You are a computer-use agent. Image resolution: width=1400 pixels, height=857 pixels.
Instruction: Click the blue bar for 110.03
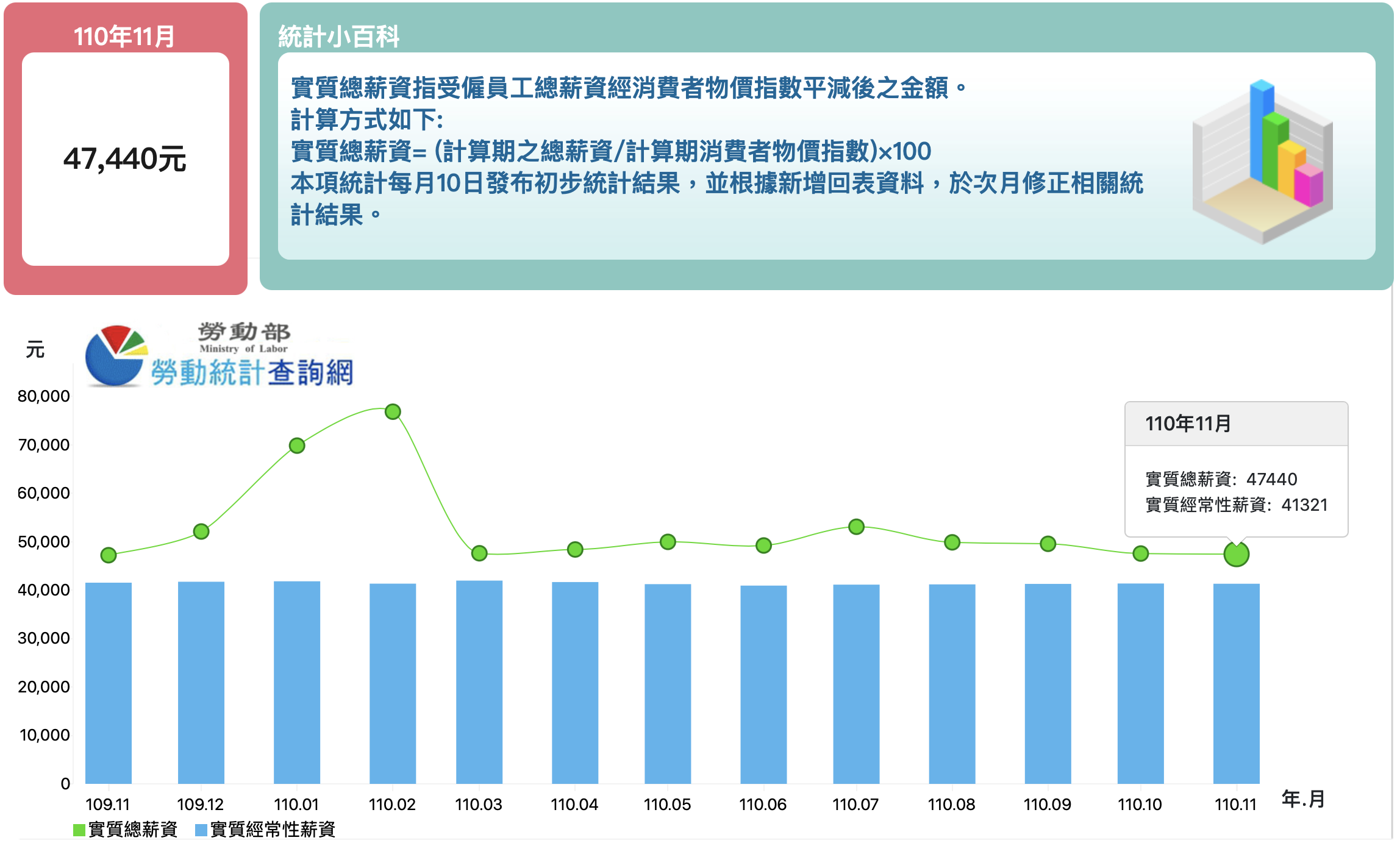479,682
